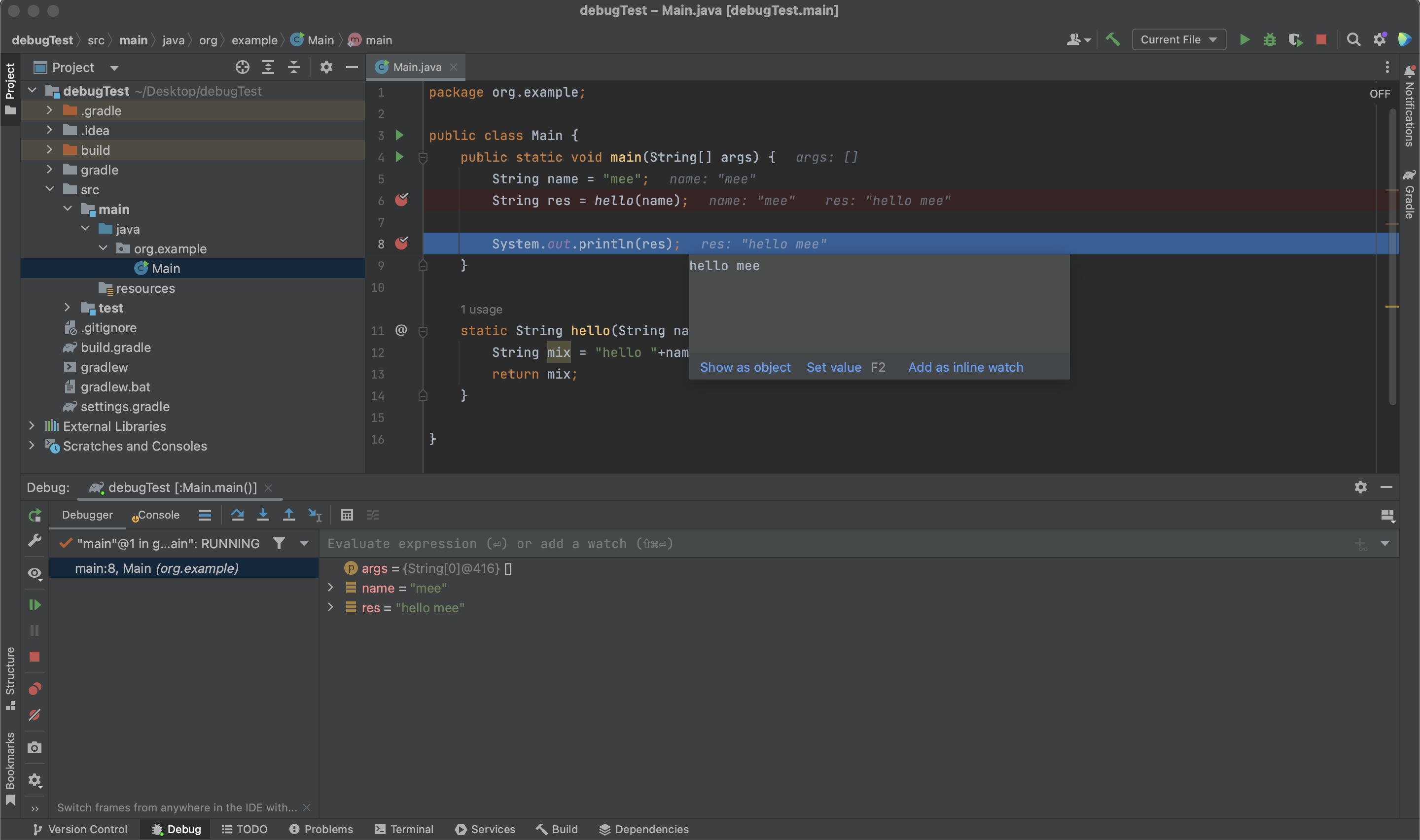Toggle the breakpoint on line 6
This screenshot has width=1420, height=840.
click(x=401, y=200)
